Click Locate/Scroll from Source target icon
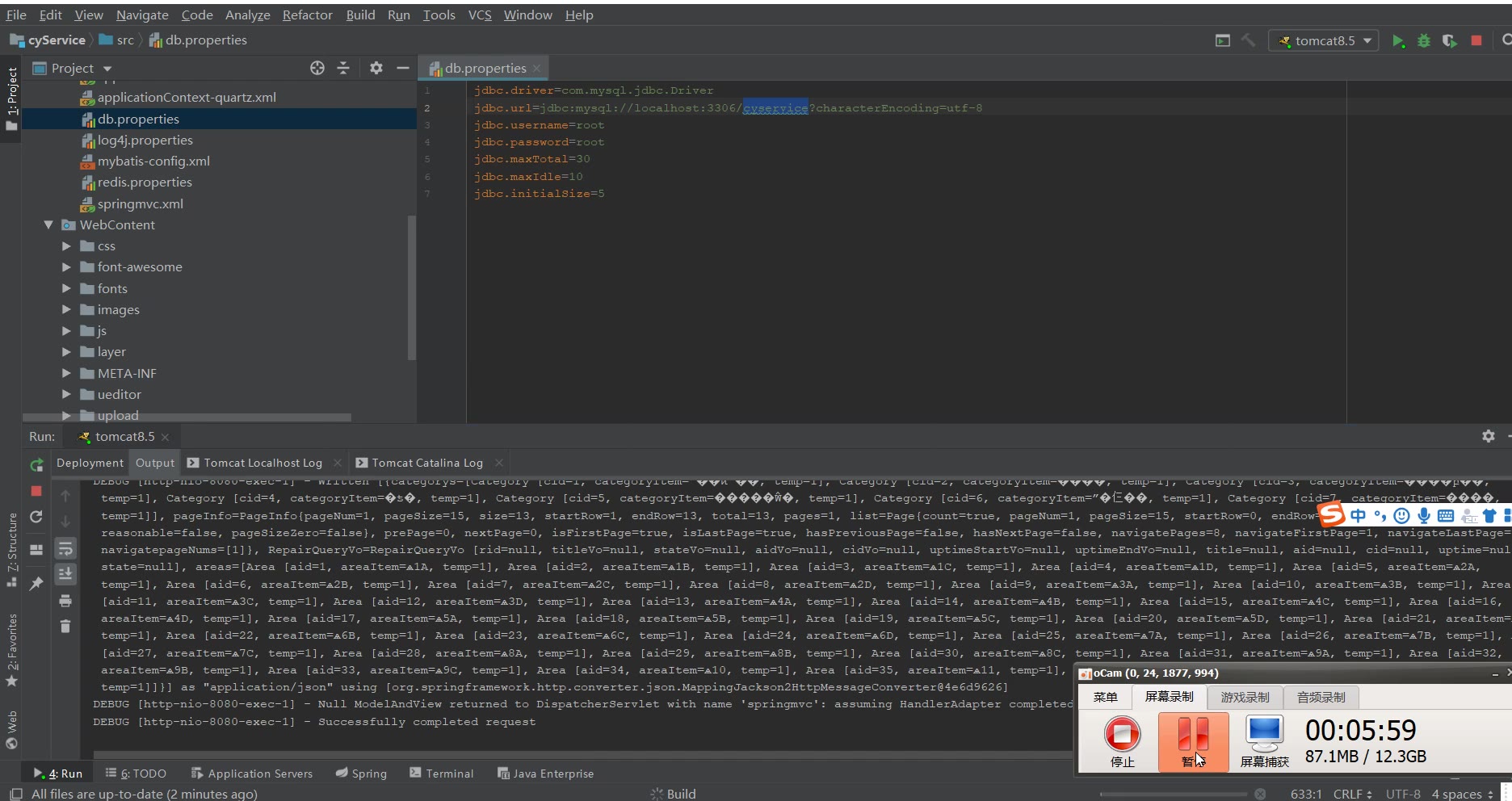The height and width of the screenshot is (801, 1512). (x=317, y=68)
